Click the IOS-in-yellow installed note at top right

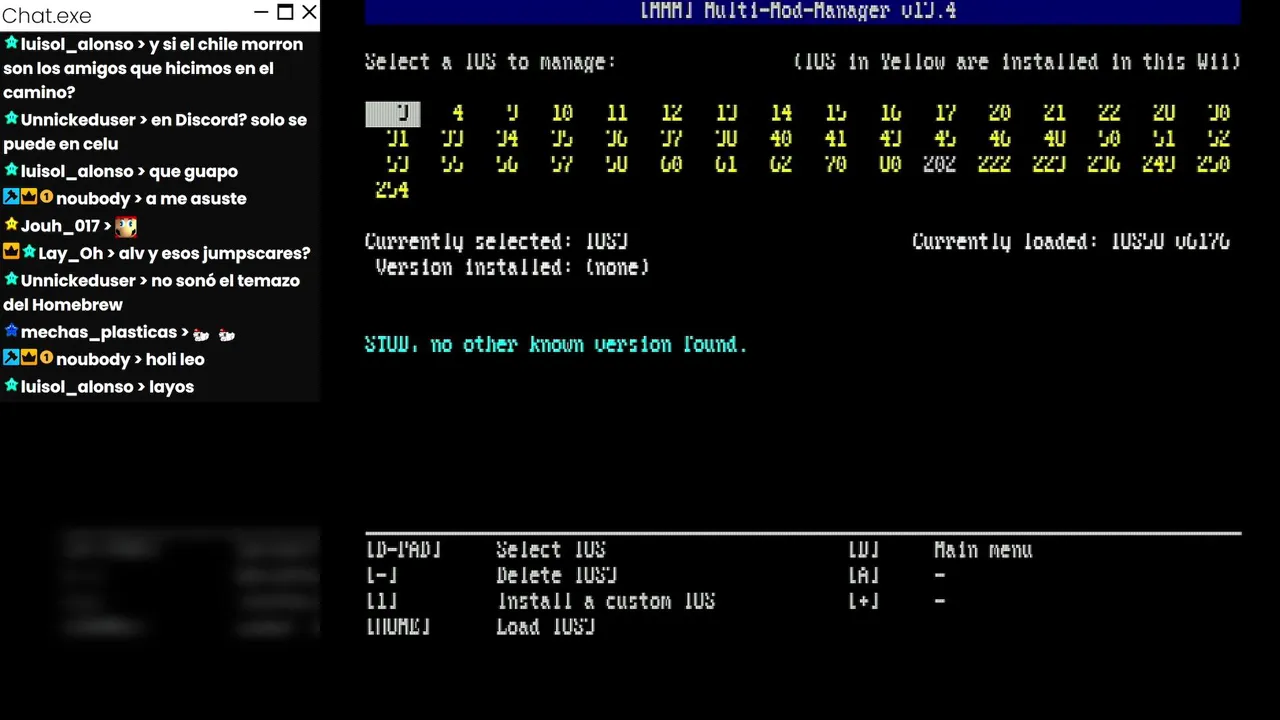[1017, 62]
